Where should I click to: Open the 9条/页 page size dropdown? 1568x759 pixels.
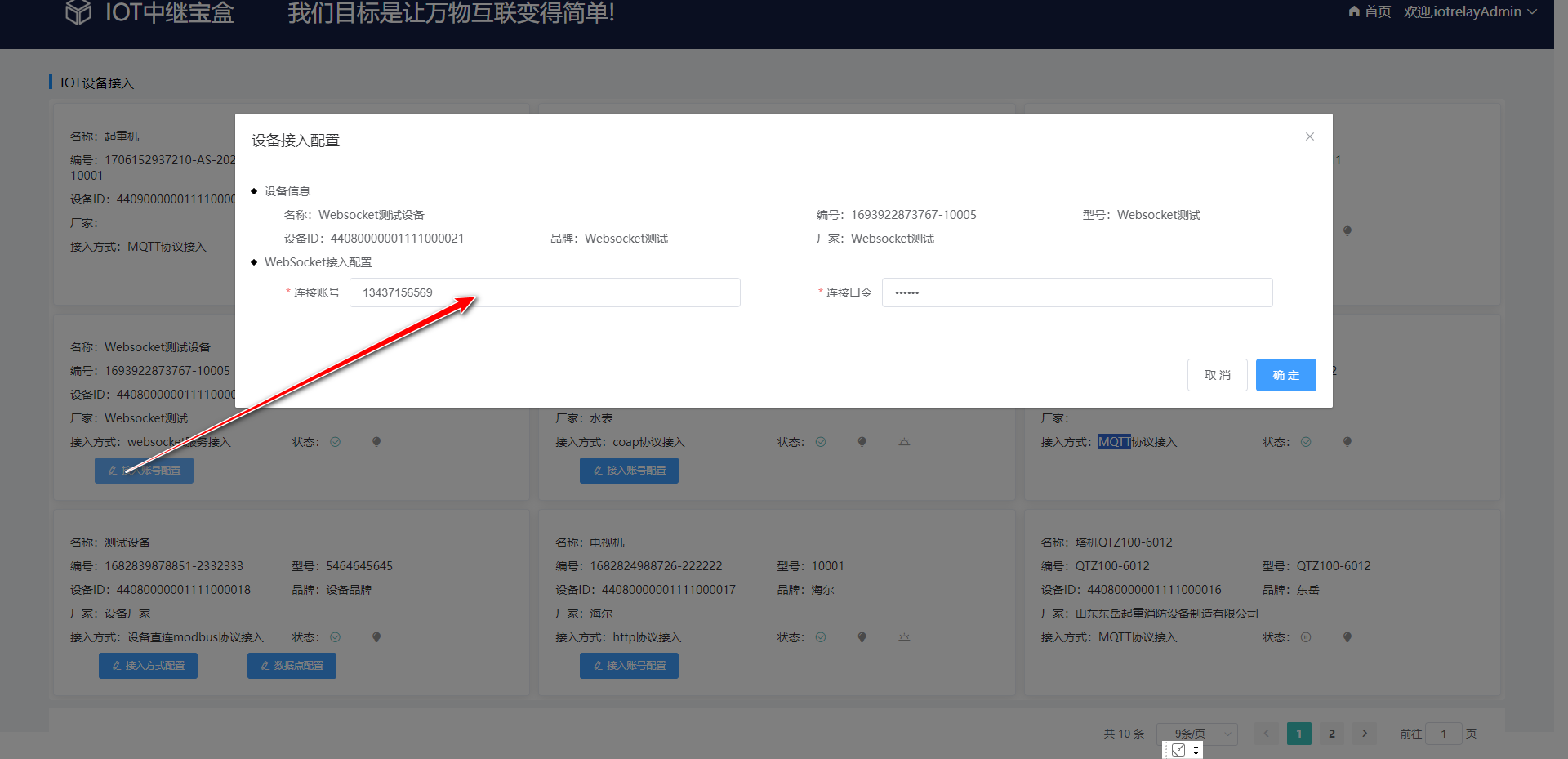(x=1196, y=734)
